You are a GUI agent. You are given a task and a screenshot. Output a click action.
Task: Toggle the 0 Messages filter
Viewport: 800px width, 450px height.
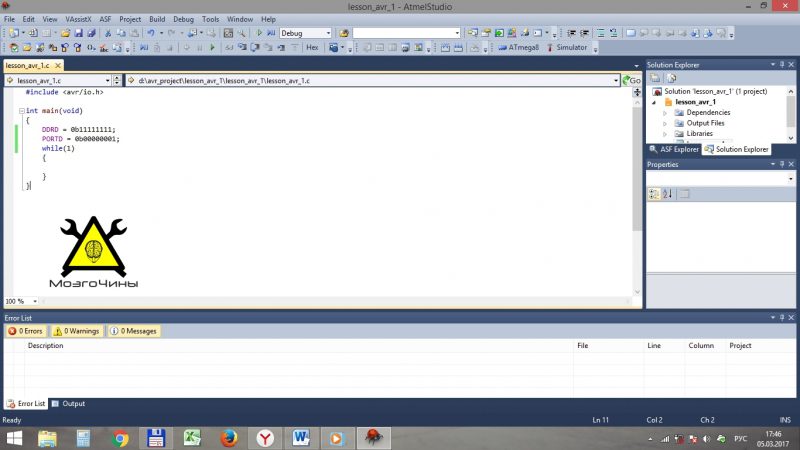coord(134,331)
